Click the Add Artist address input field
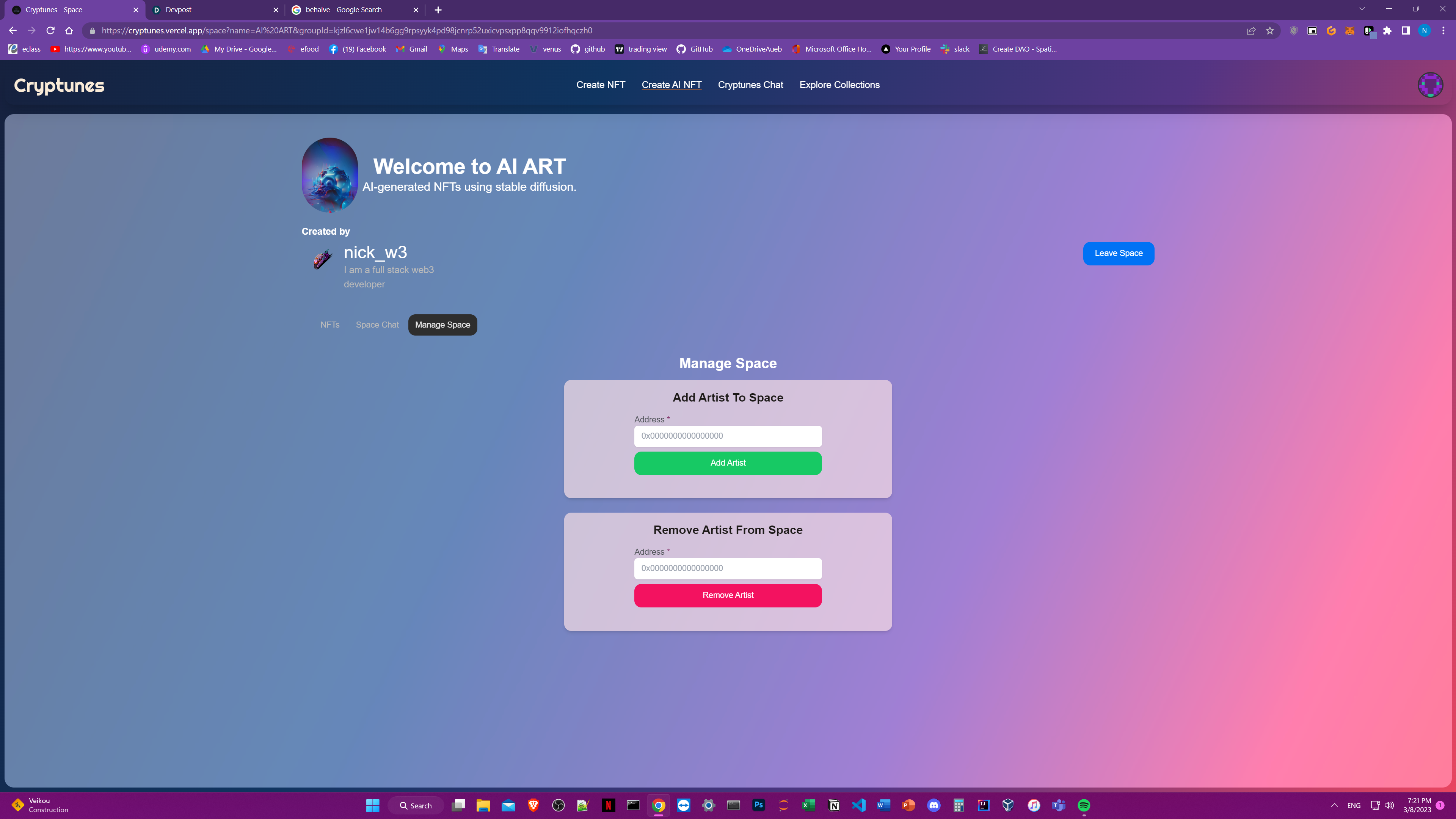This screenshot has height=819, width=1456. [x=728, y=436]
